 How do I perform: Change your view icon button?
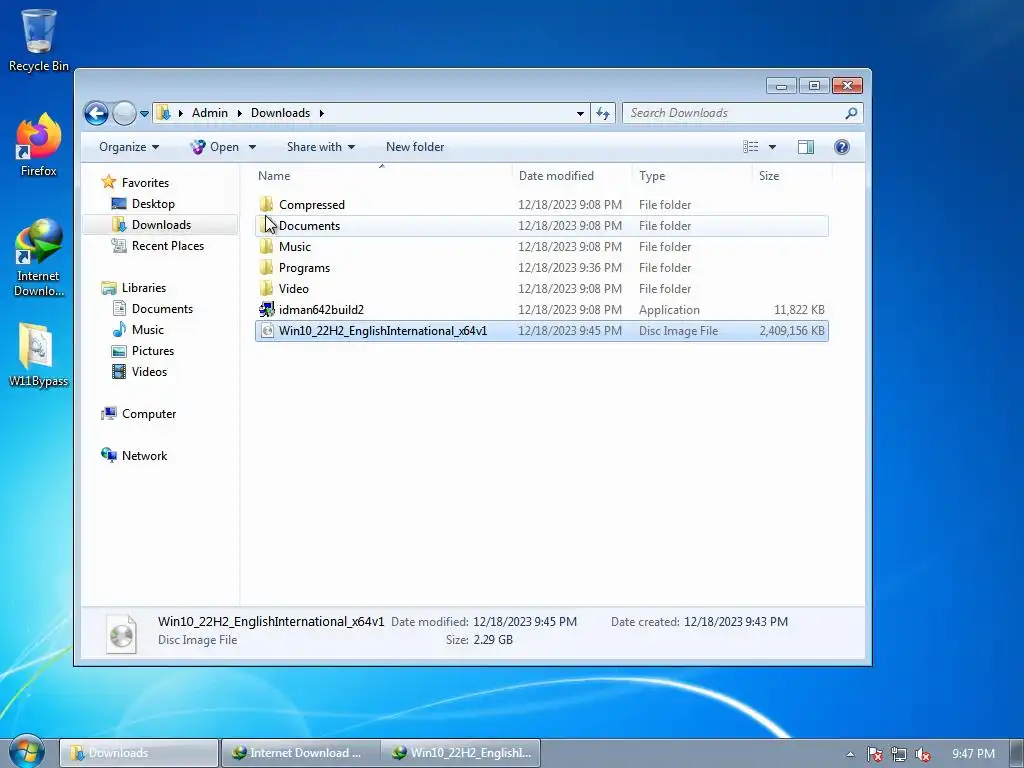750,147
